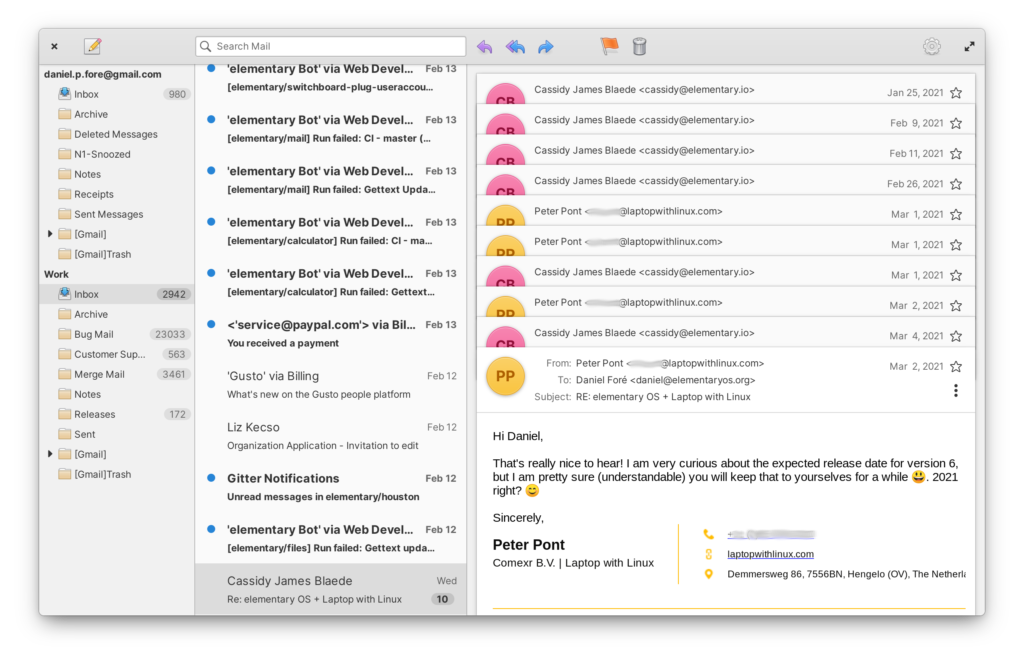Click the Forward arrow icon
This screenshot has width=1024, height=665.
coord(546,46)
